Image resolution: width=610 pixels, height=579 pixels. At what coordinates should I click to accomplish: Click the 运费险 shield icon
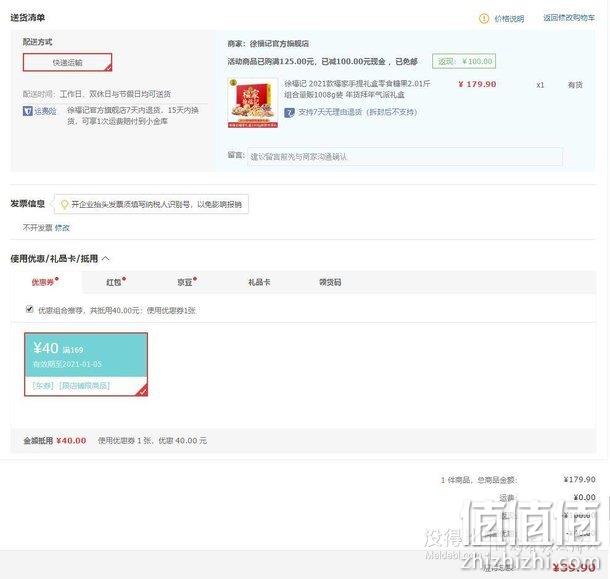28,111
